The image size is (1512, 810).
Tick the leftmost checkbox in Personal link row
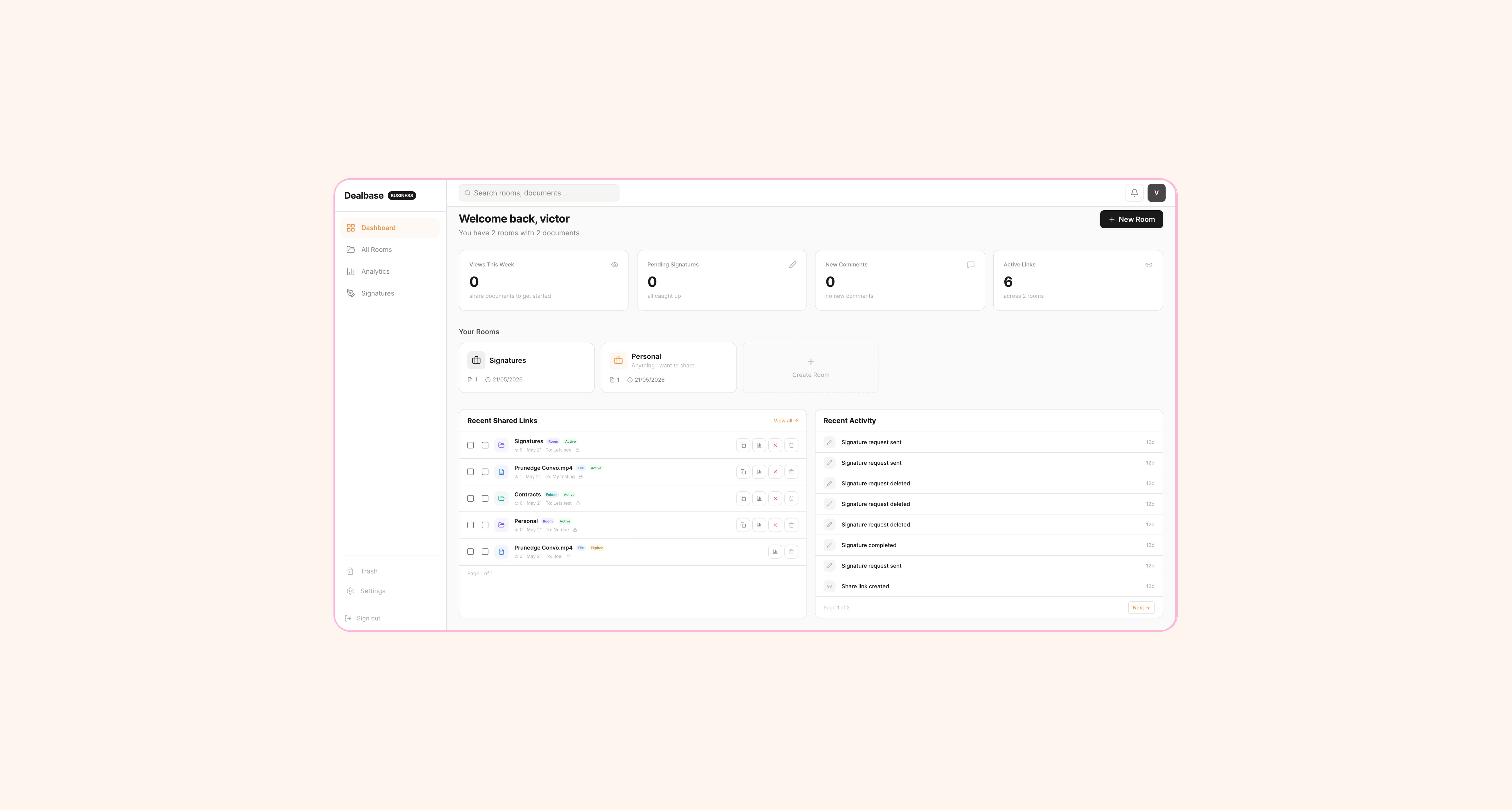(471, 525)
